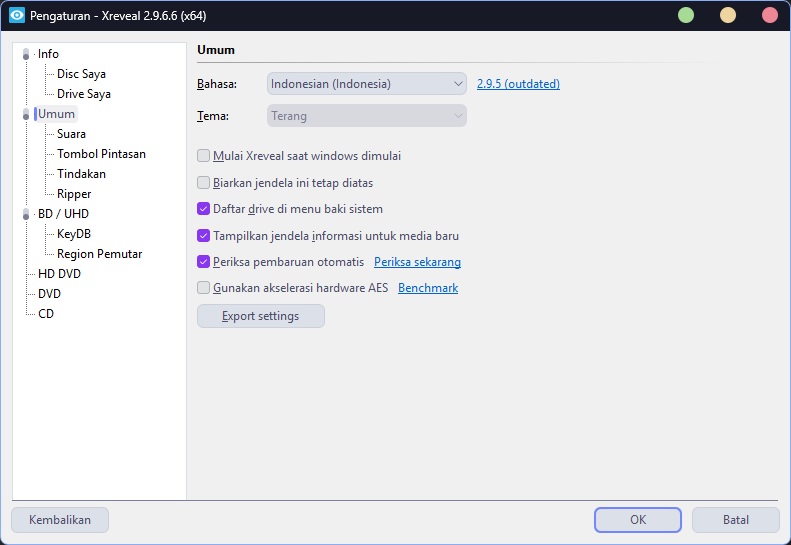Click the Periksa sekarang link
Viewport: 791px width, 545px height.
coord(417,262)
